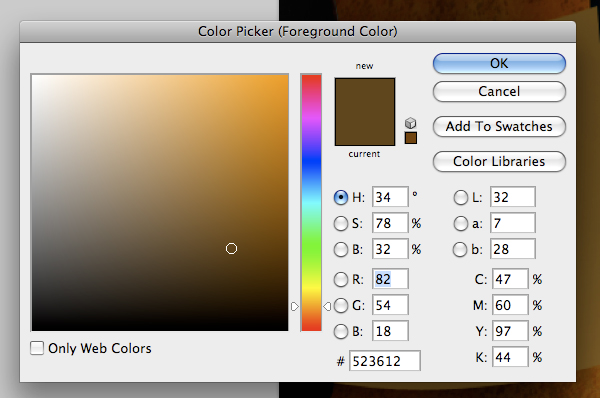Click the R field showing 82

coord(390,279)
